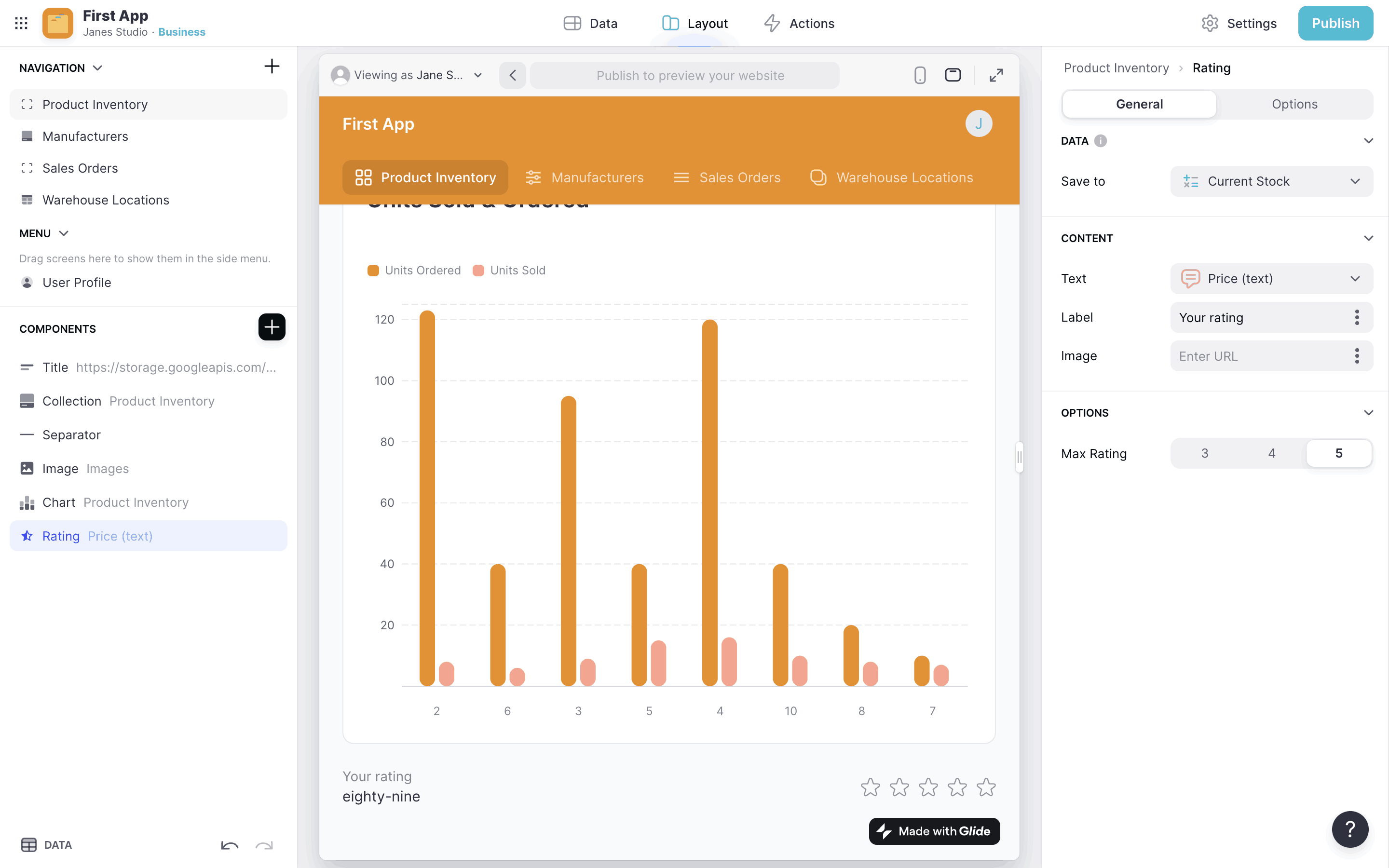
Task: Click the undo arrow icon
Action: coord(230,845)
